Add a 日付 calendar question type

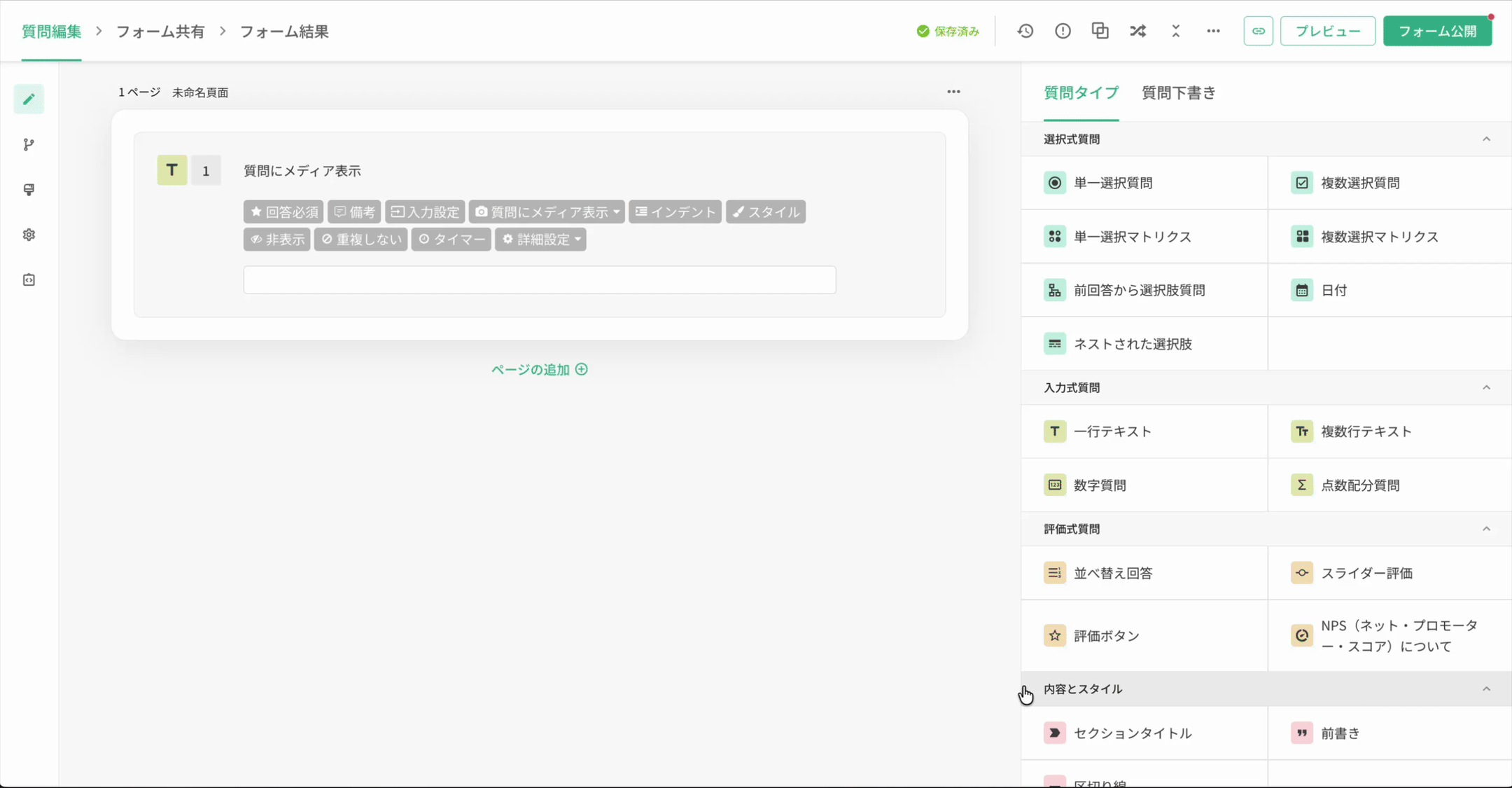coord(1390,290)
